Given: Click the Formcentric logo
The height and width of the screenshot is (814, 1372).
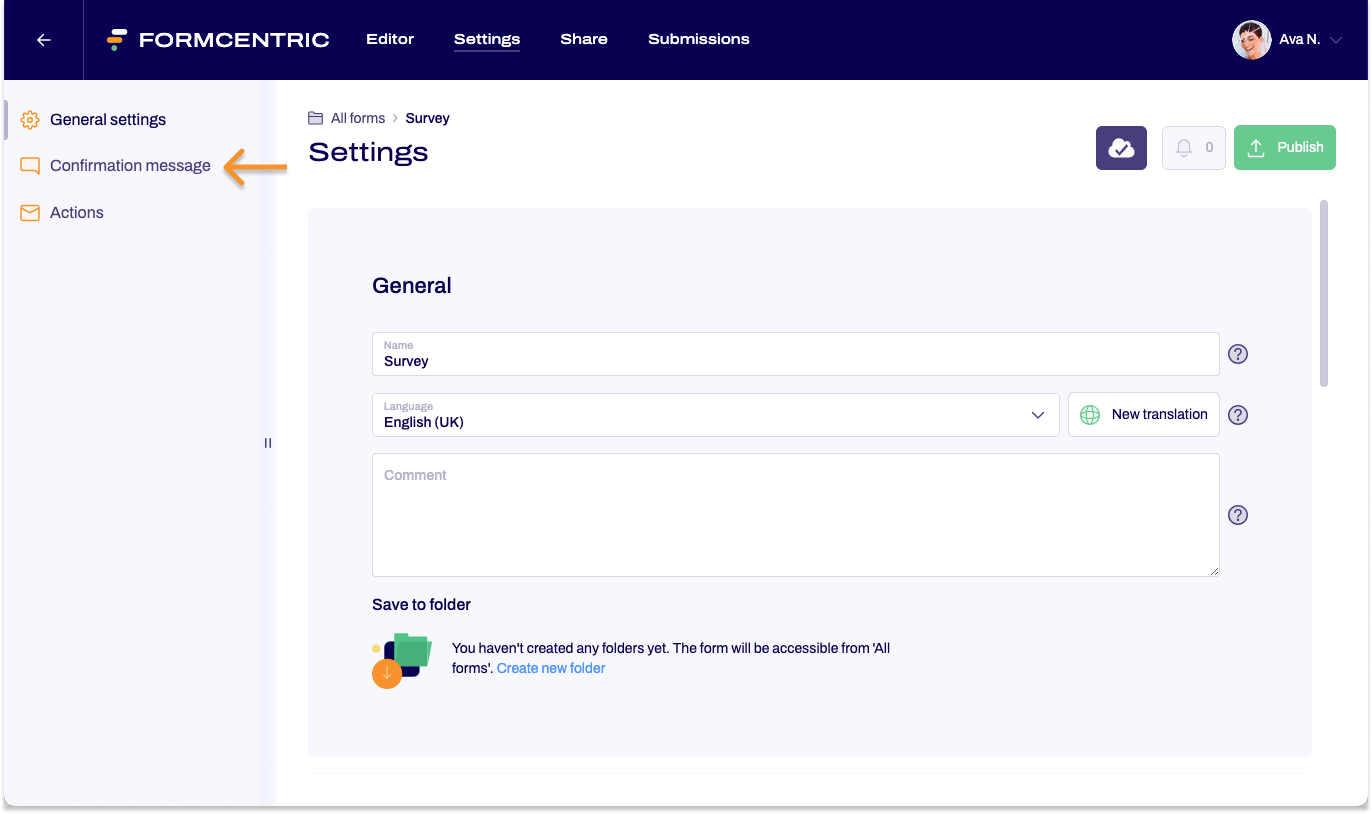Looking at the screenshot, I should click(x=218, y=40).
